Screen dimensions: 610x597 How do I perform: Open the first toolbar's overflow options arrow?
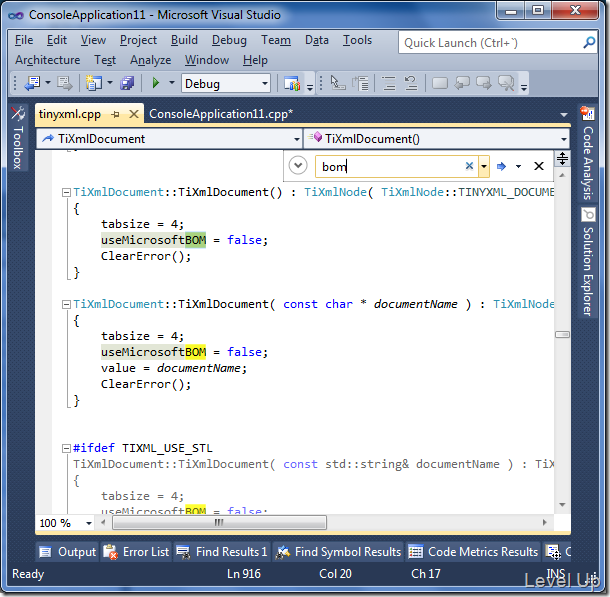click(310, 88)
